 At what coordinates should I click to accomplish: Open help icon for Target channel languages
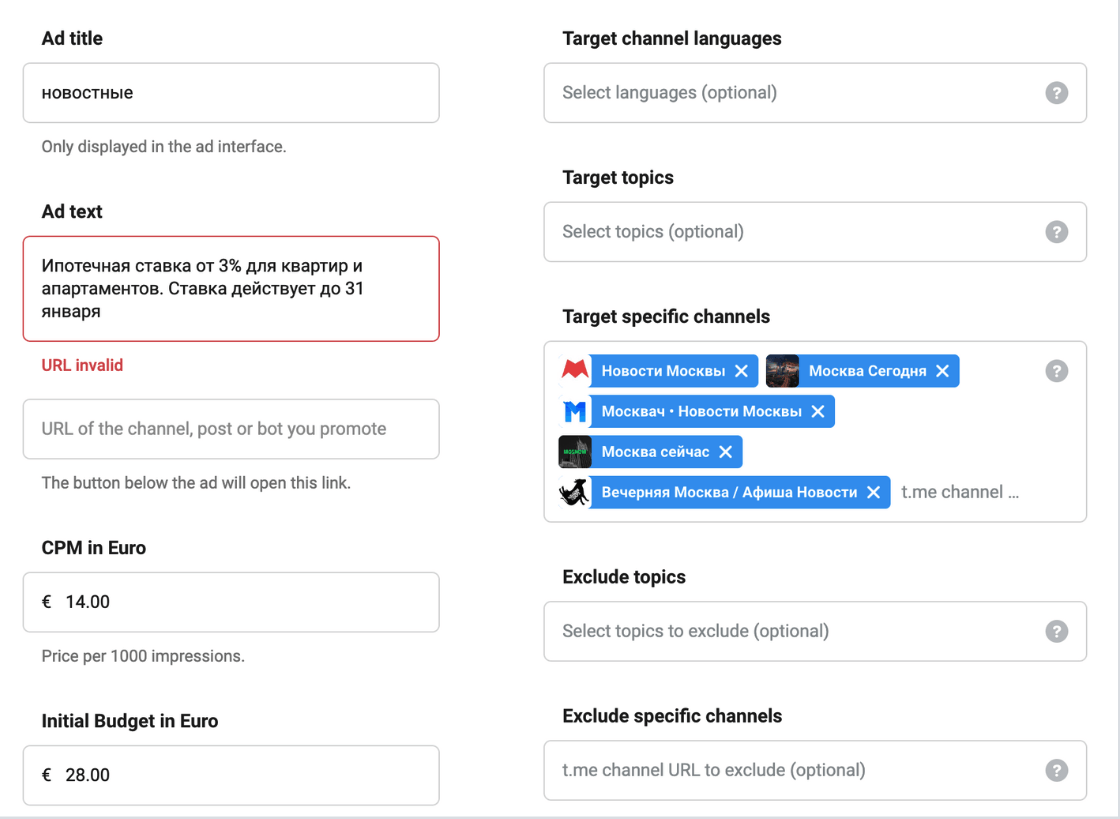tap(1056, 93)
